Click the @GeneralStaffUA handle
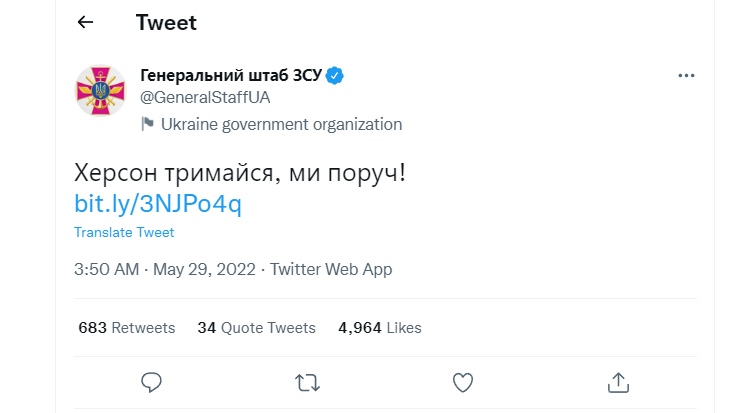The height and width of the screenshot is (413, 746). pos(205,98)
